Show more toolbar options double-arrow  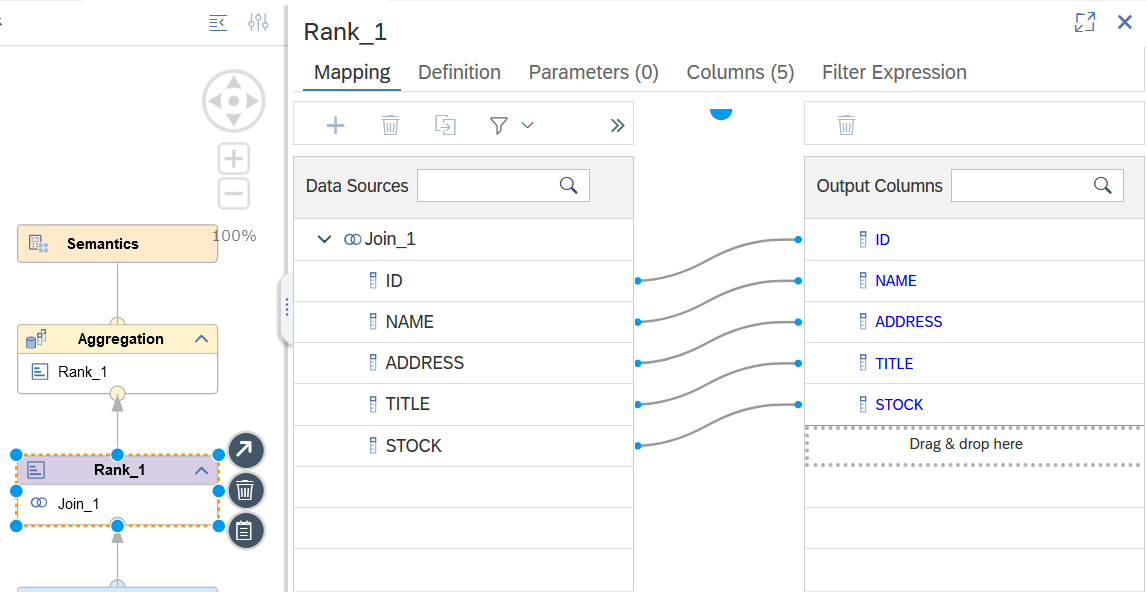click(617, 126)
